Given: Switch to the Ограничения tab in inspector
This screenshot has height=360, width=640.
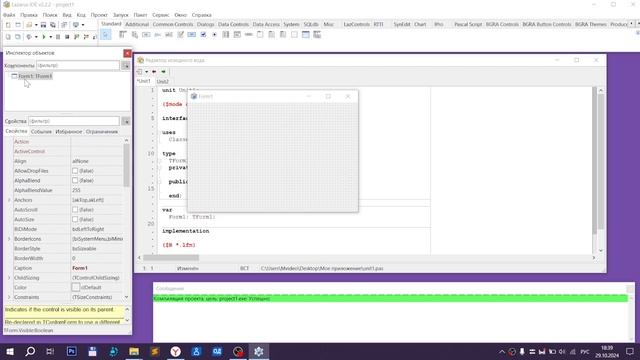Looking at the screenshot, I should coord(102,132).
